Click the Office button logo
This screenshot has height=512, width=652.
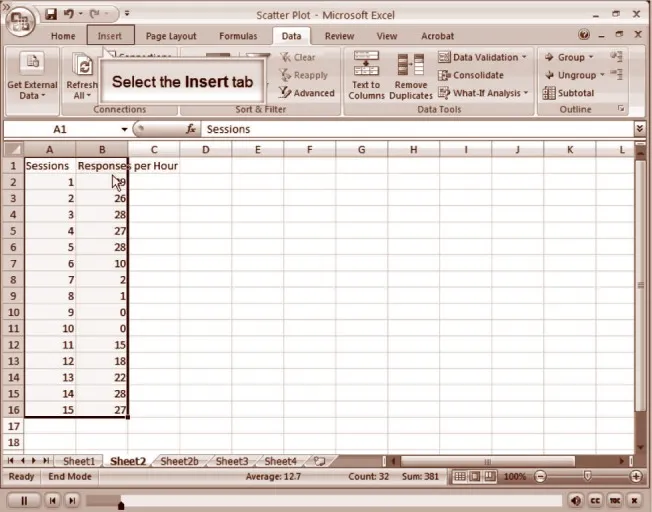click(x=19, y=22)
